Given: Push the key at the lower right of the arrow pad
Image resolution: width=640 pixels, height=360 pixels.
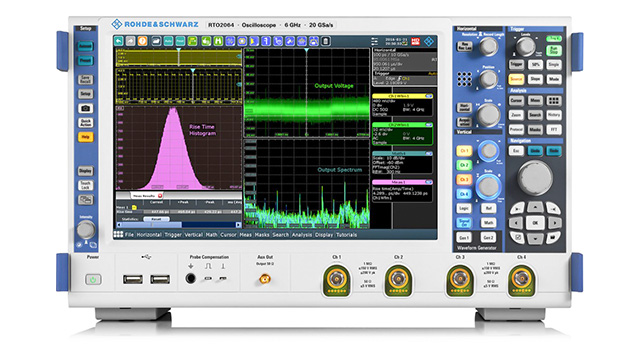Looking at the screenshot, I should pos(553,237).
